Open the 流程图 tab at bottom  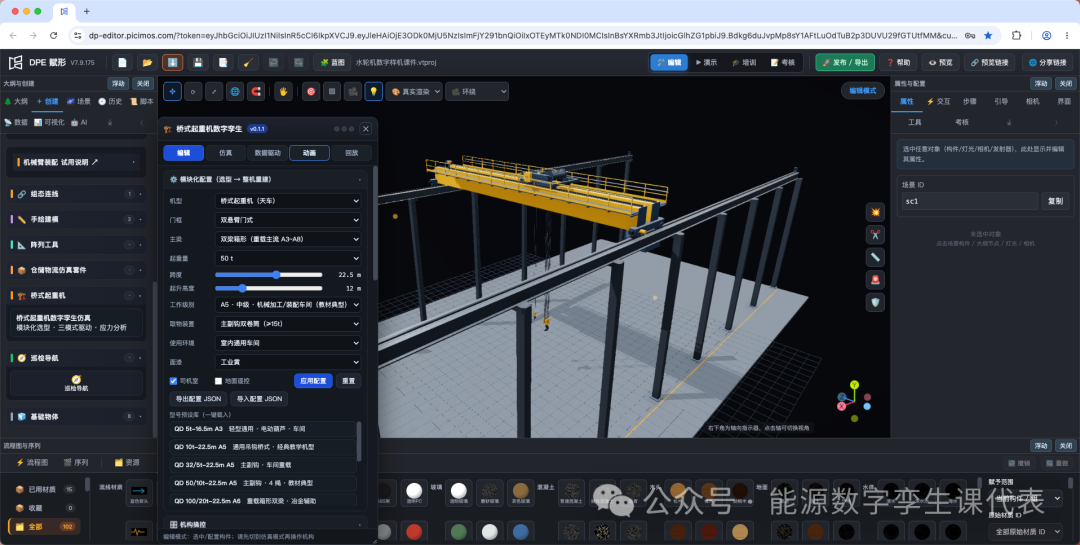click(x=32, y=462)
